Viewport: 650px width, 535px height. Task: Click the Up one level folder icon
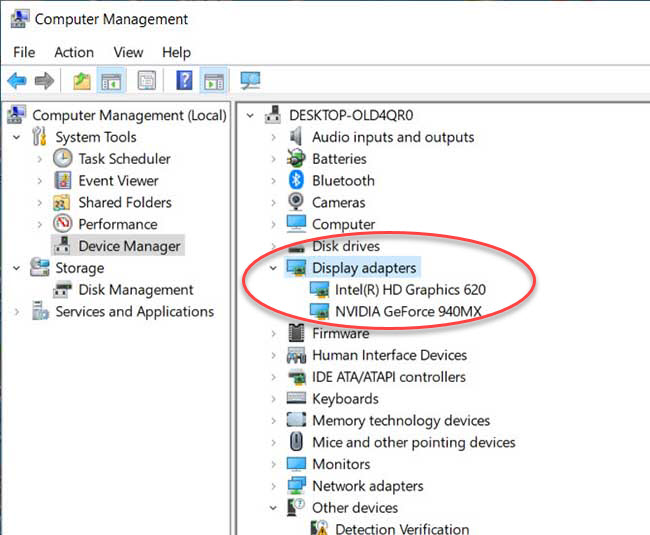pos(82,80)
